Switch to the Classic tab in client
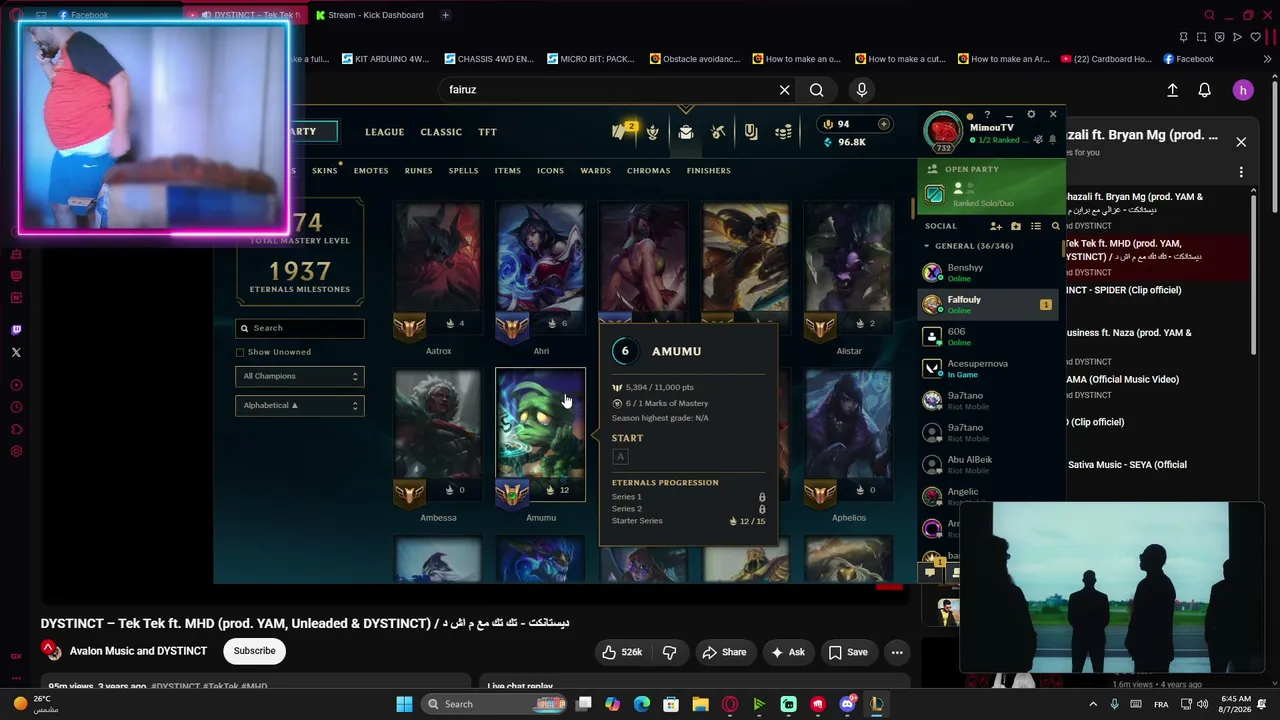The height and width of the screenshot is (720, 1280). click(441, 132)
